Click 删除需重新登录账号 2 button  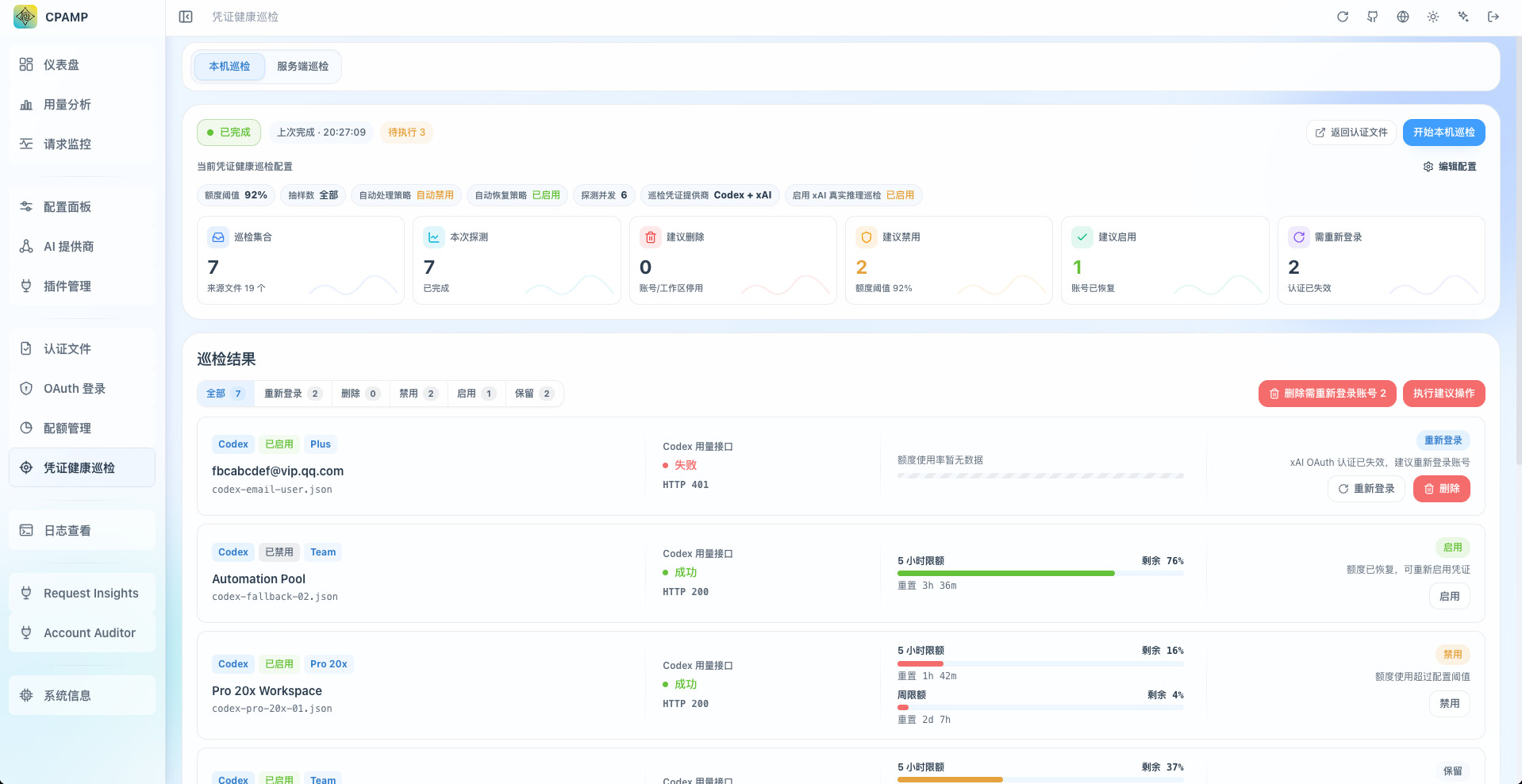point(1327,394)
